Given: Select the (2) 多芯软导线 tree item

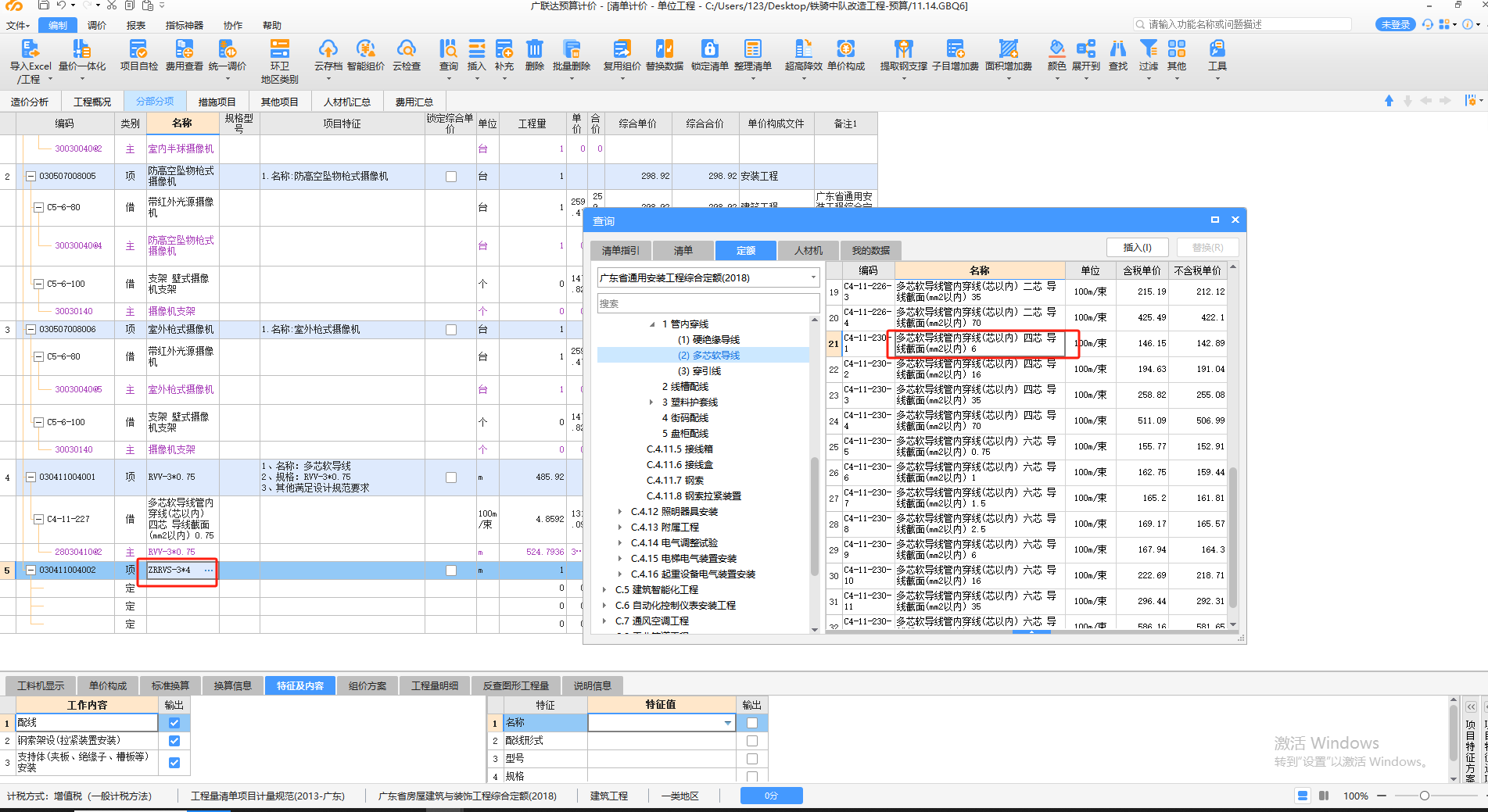Looking at the screenshot, I should [x=708, y=356].
